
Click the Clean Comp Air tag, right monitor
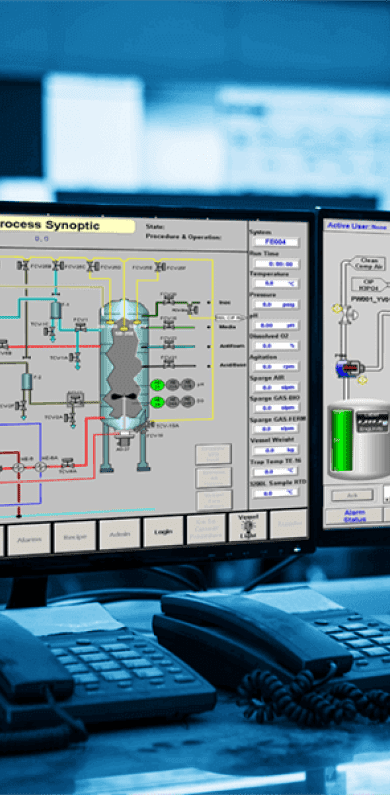tap(369, 263)
